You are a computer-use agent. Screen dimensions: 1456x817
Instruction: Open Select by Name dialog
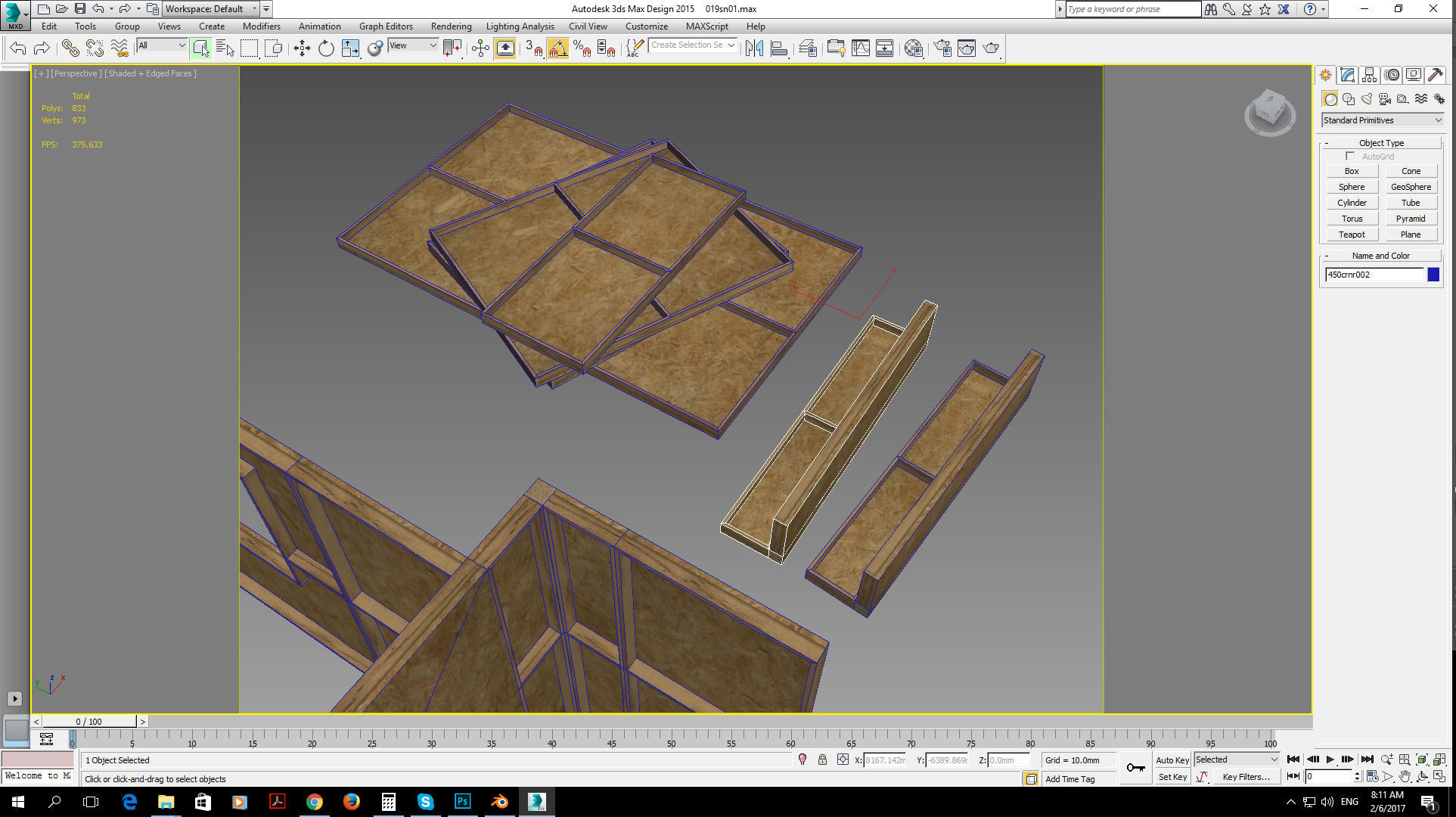pos(225,48)
